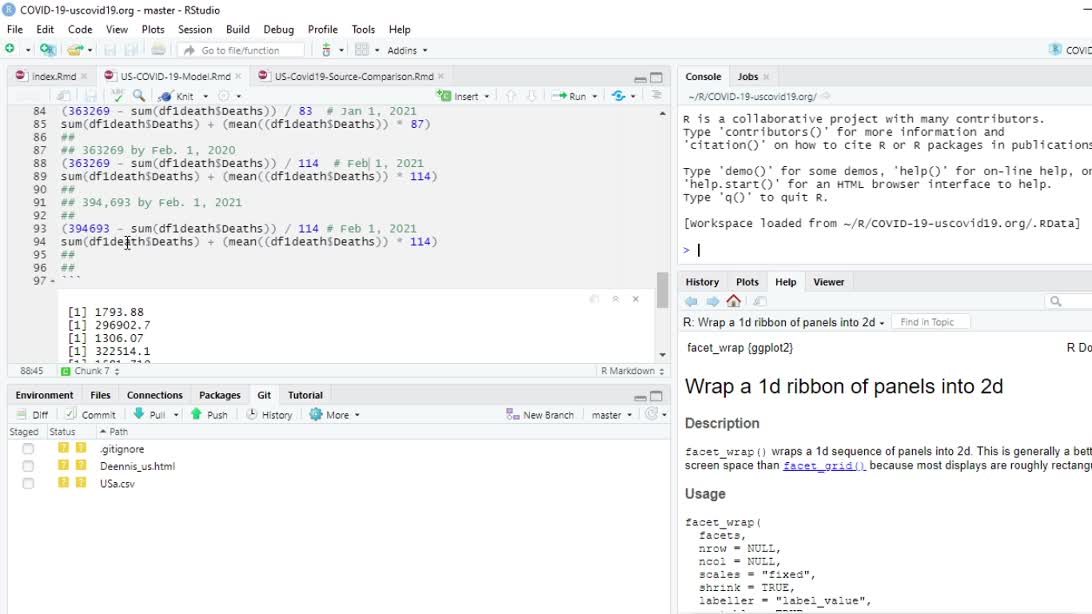Click the Knit document button
Image resolution: width=1092 pixels, height=614 pixels.
pyautogui.click(x=177, y=96)
